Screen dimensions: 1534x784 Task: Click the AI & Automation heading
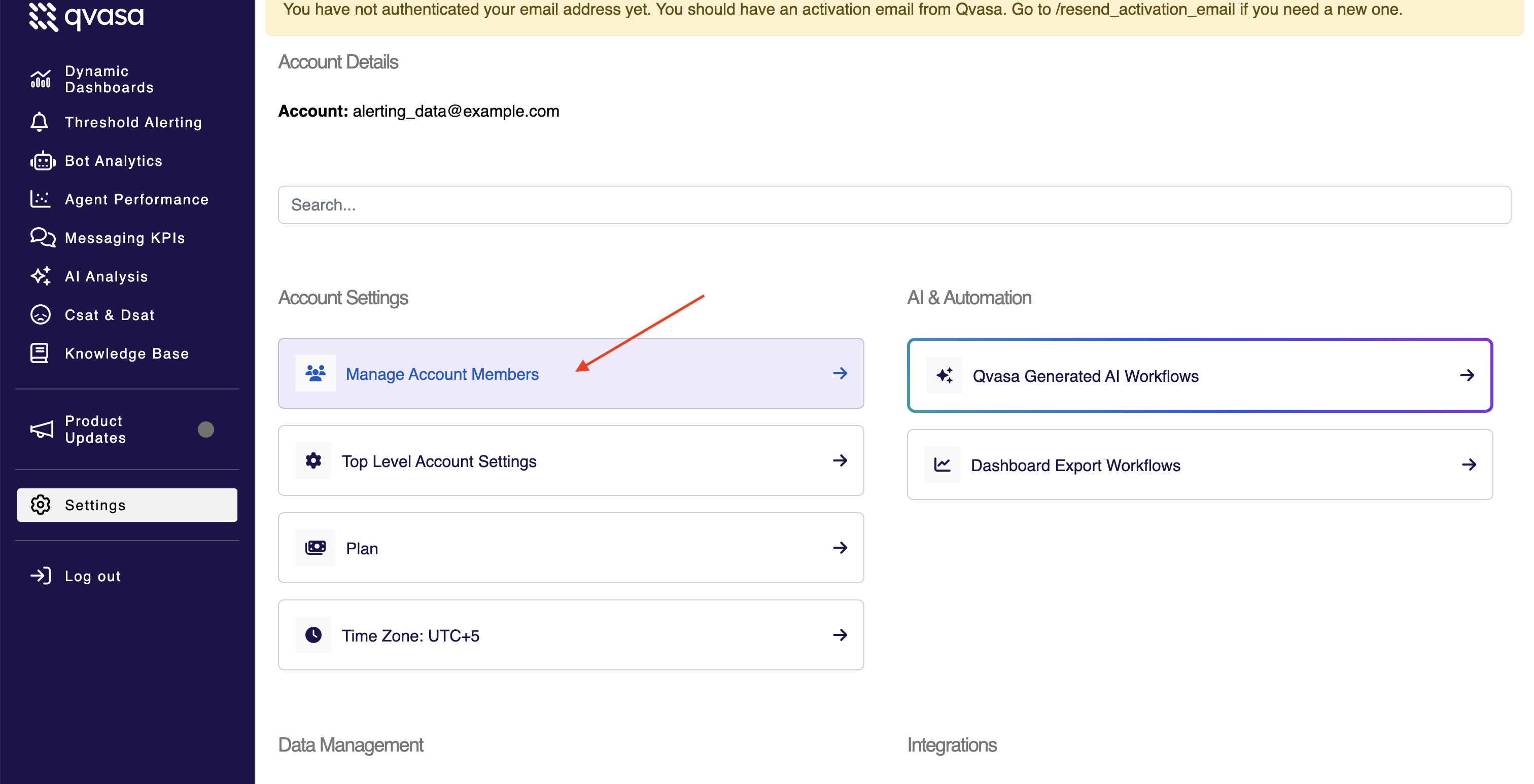[969, 298]
